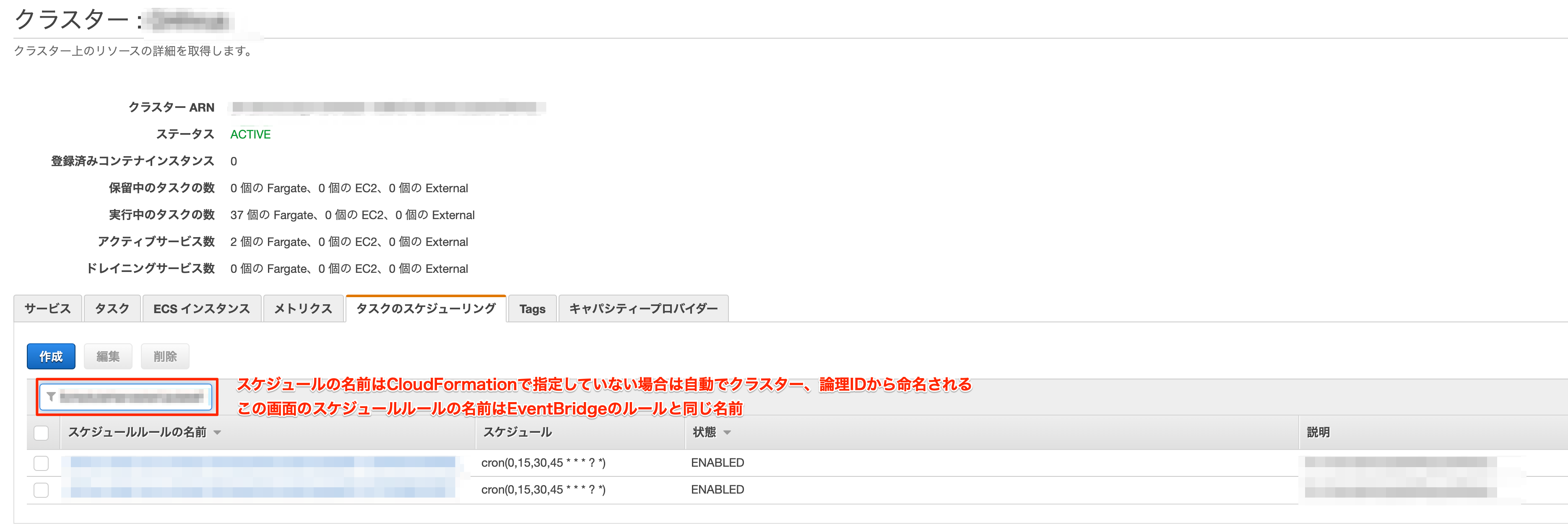Image resolution: width=1568 pixels, height=528 pixels.
Task: Check the second schedule rule row checkbox
Action: coord(42,490)
